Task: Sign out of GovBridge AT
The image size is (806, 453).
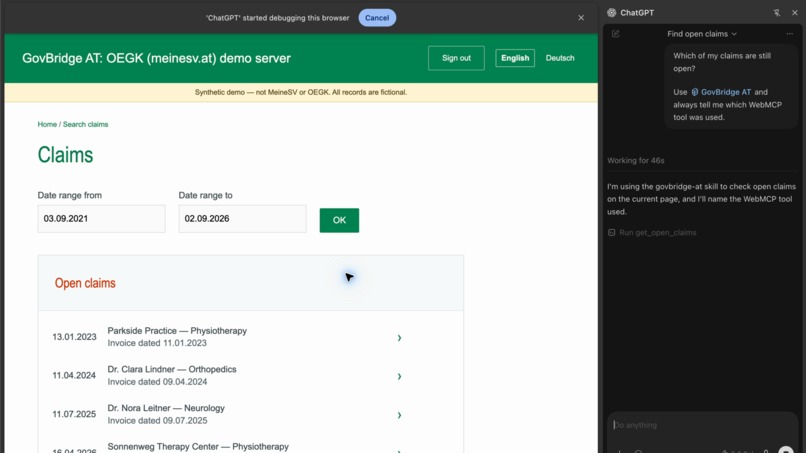Action: tap(456, 58)
